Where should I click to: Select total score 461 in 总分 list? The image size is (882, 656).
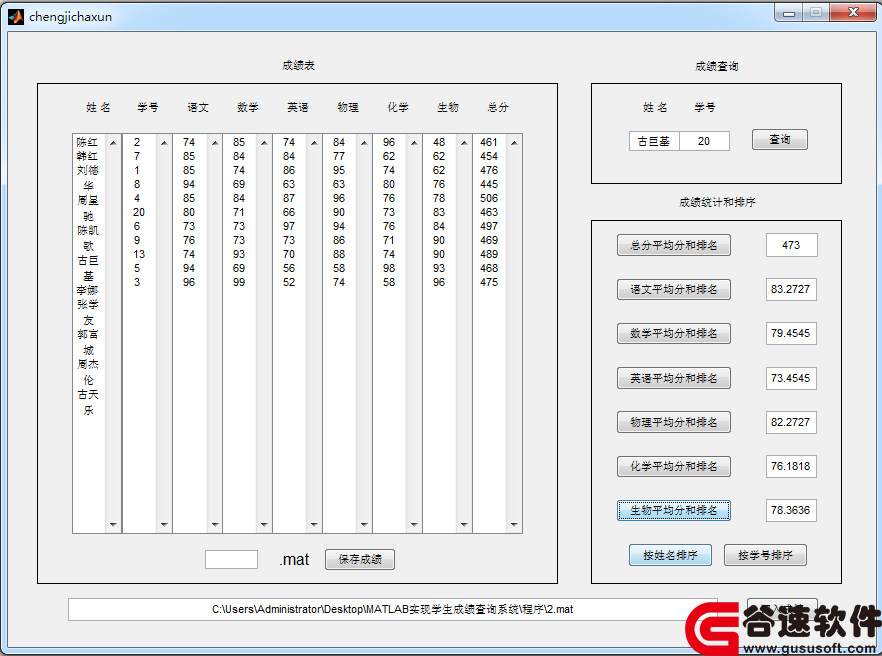click(x=489, y=142)
